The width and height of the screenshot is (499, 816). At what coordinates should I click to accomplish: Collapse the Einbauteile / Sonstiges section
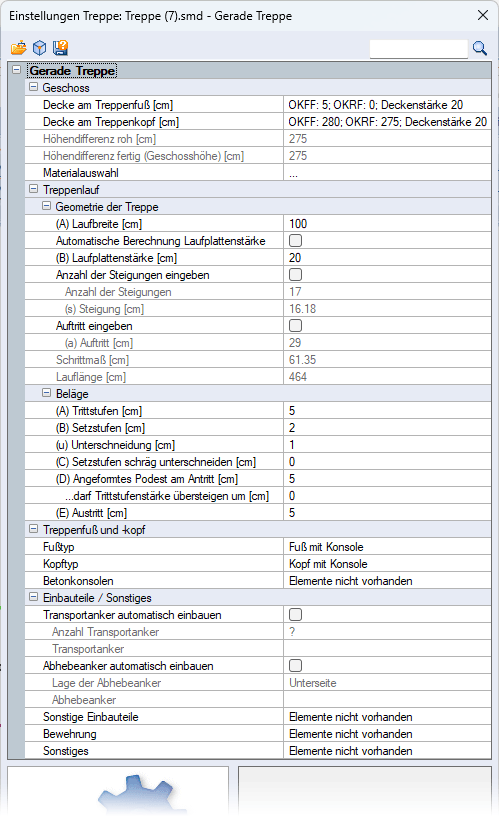pyautogui.click(x=33, y=597)
